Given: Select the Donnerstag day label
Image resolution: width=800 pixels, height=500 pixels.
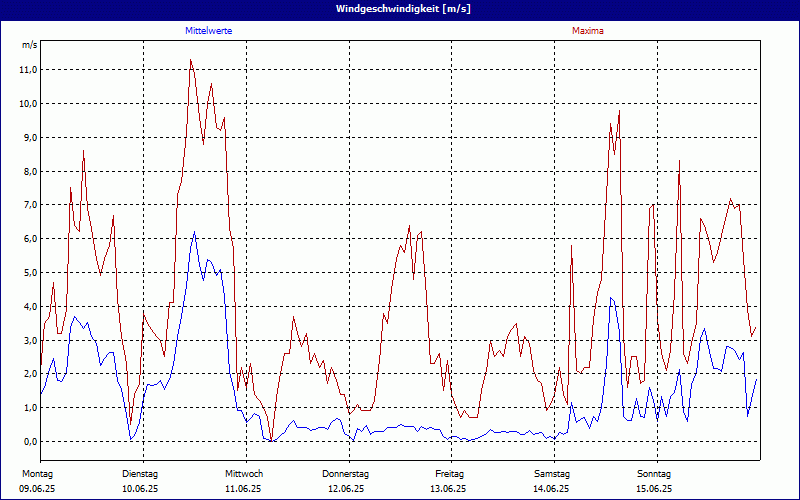Looking at the screenshot, I should tap(346, 474).
